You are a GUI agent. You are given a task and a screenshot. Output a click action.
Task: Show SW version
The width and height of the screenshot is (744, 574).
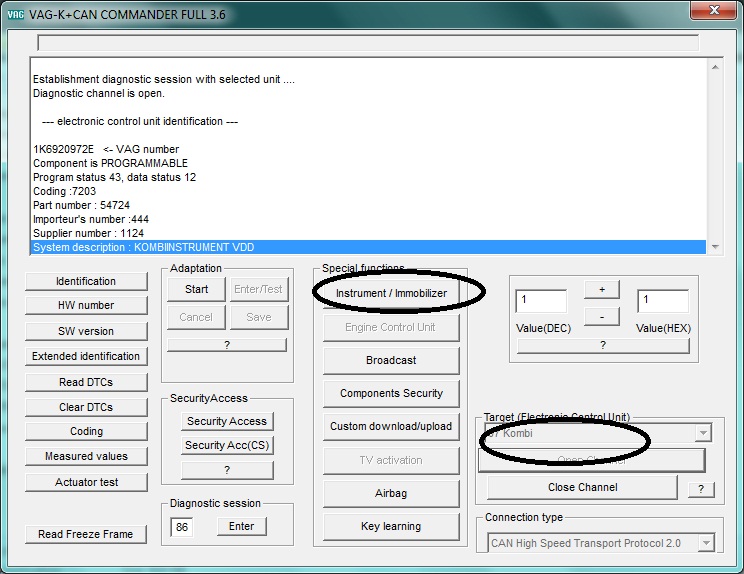(x=86, y=331)
